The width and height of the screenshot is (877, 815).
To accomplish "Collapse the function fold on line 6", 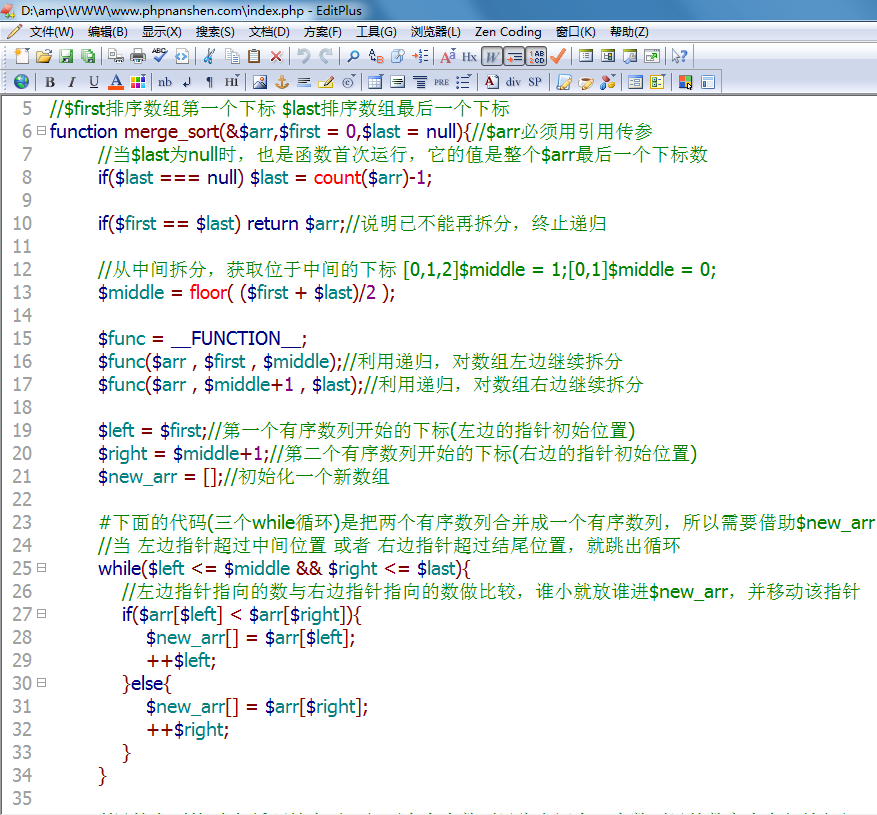I will point(41,131).
